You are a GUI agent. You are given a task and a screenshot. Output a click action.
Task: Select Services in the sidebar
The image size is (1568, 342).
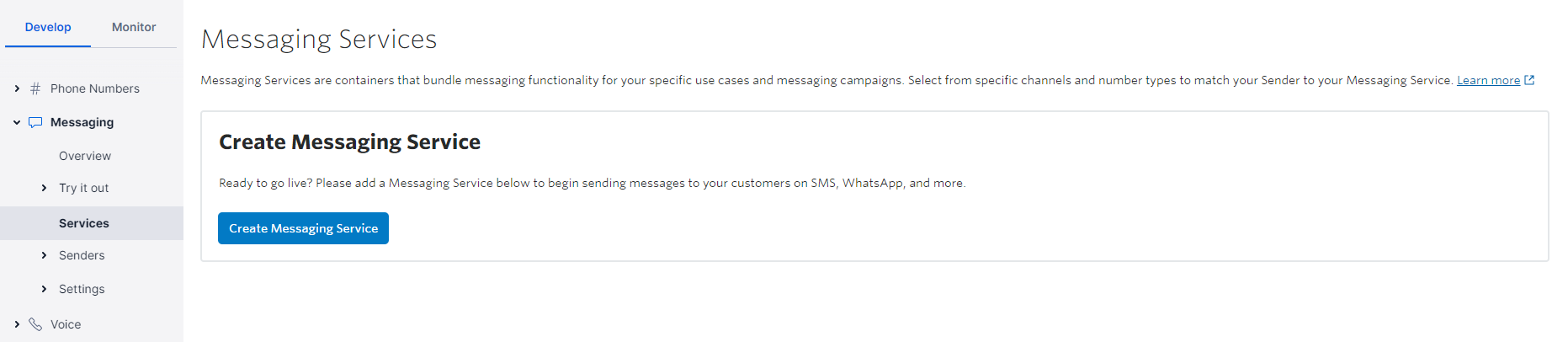(84, 223)
